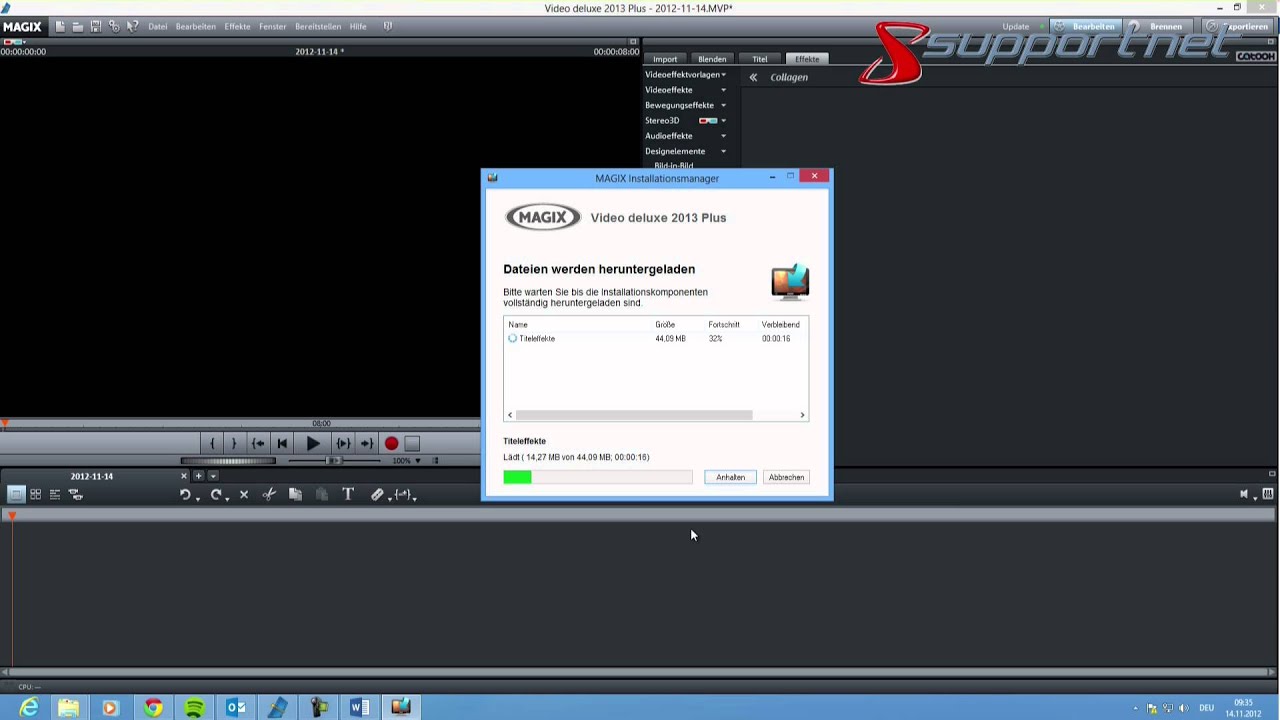Go back with the double chevron beside Collagen

(753, 77)
